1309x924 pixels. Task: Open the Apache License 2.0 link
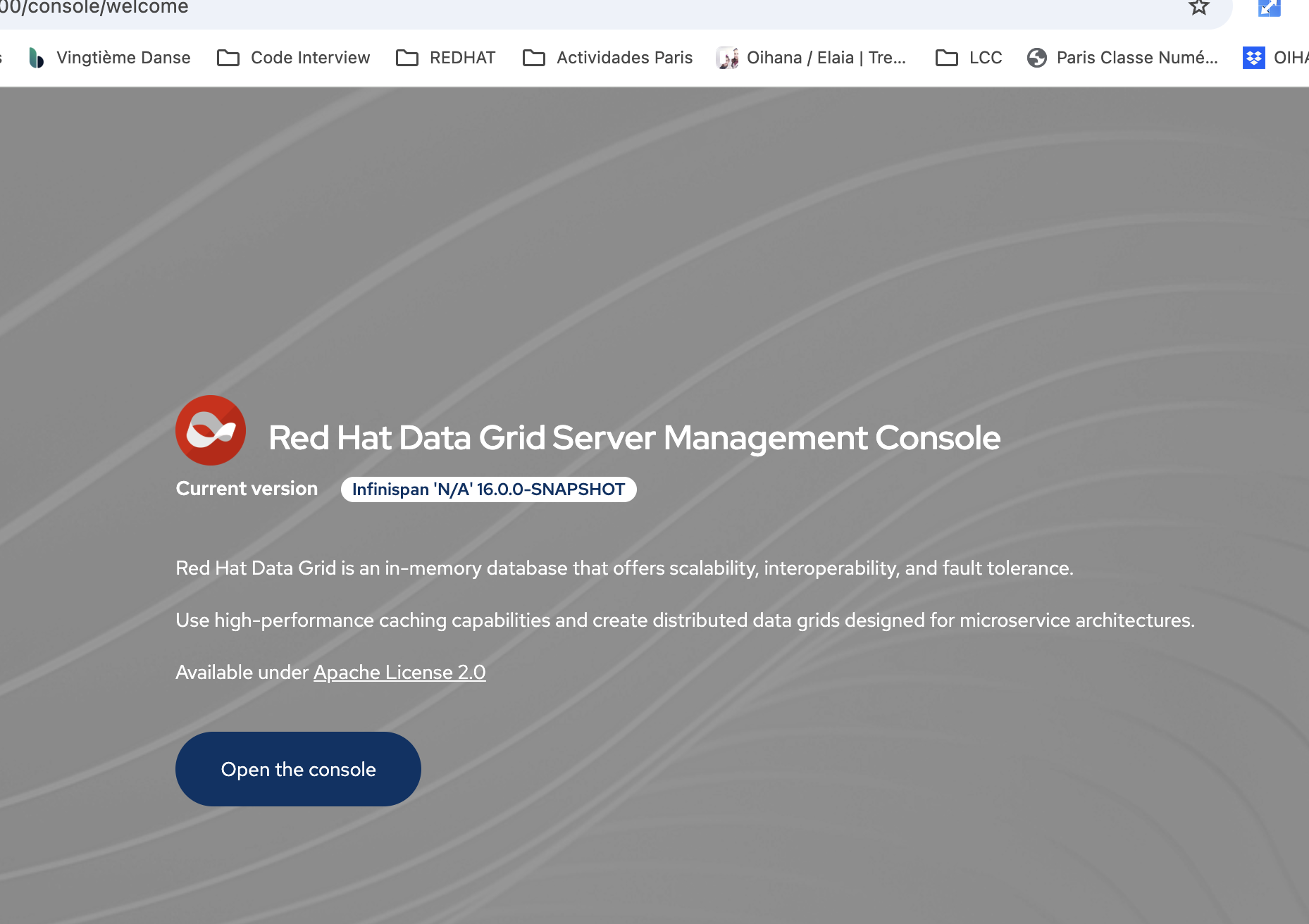399,673
